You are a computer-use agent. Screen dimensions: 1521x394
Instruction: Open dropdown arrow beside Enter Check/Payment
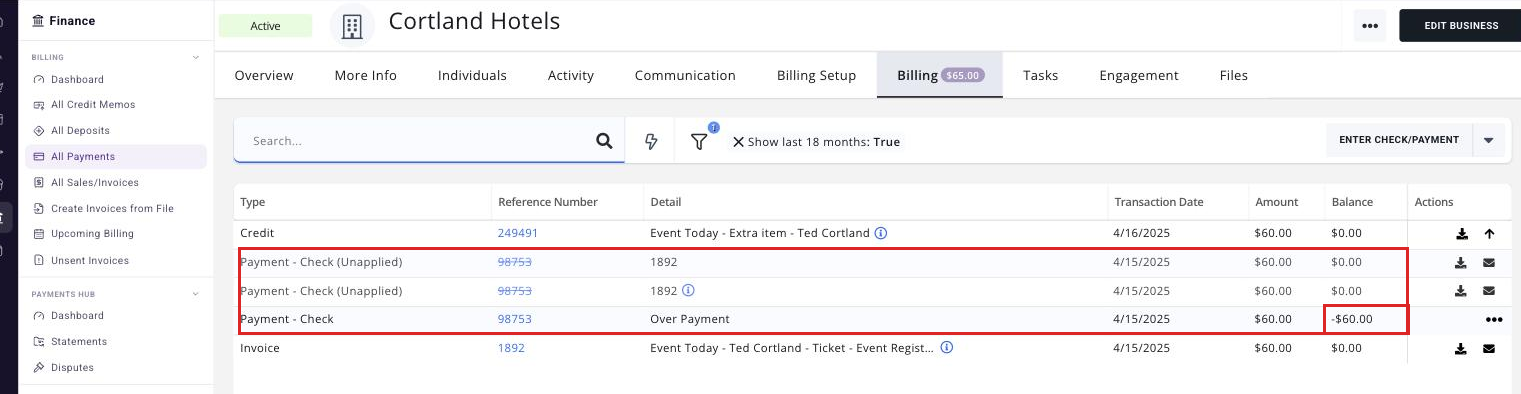(x=1488, y=141)
